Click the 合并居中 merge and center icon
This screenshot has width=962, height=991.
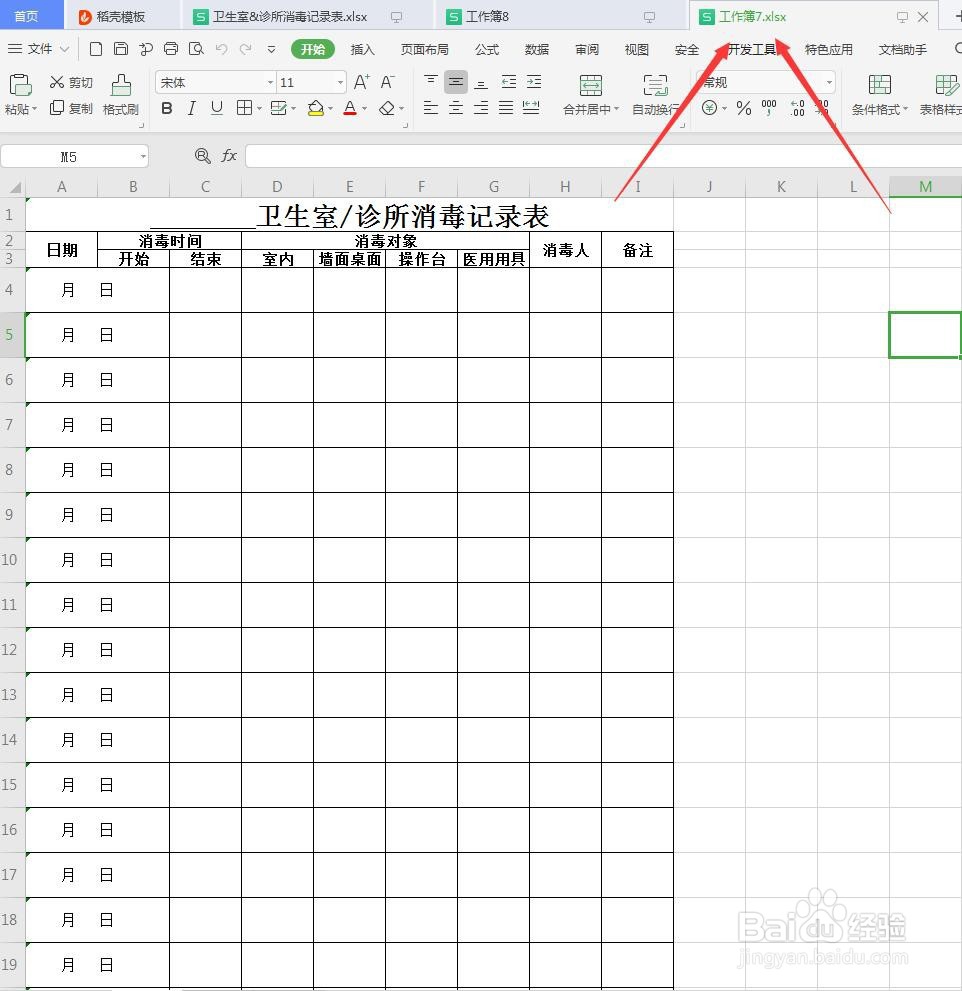point(589,95)
